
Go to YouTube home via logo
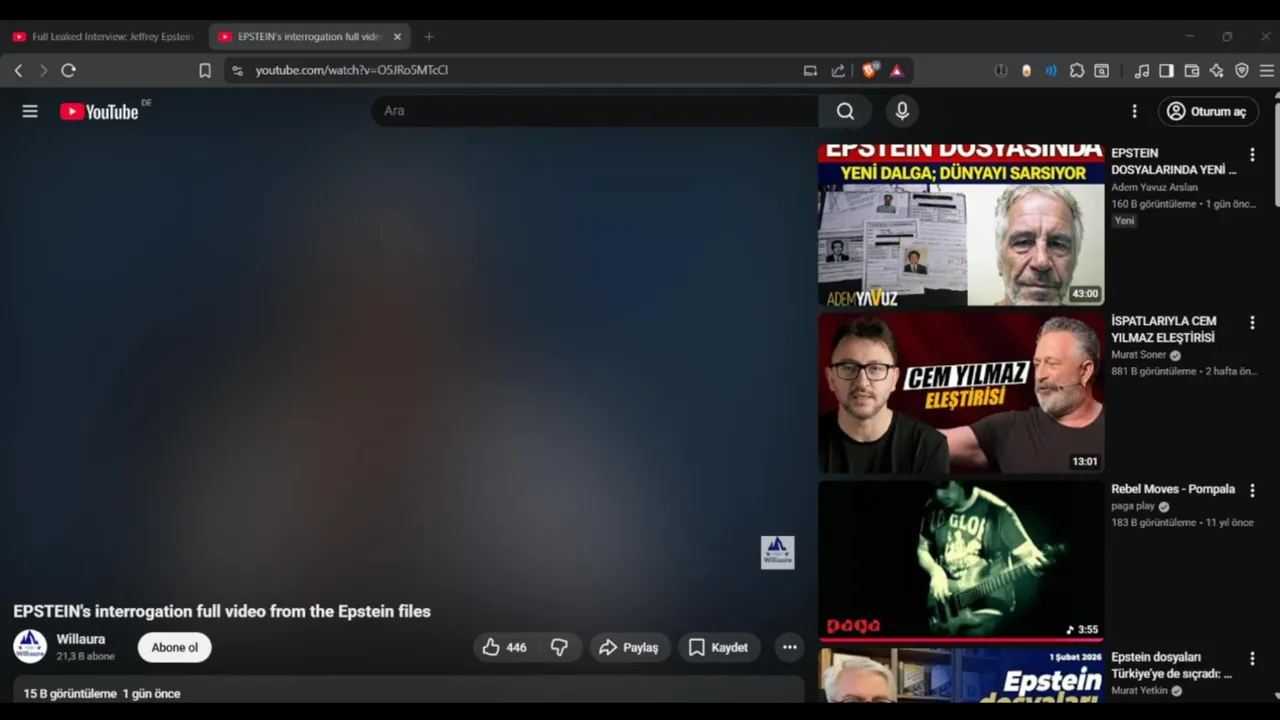pos(99,111)
